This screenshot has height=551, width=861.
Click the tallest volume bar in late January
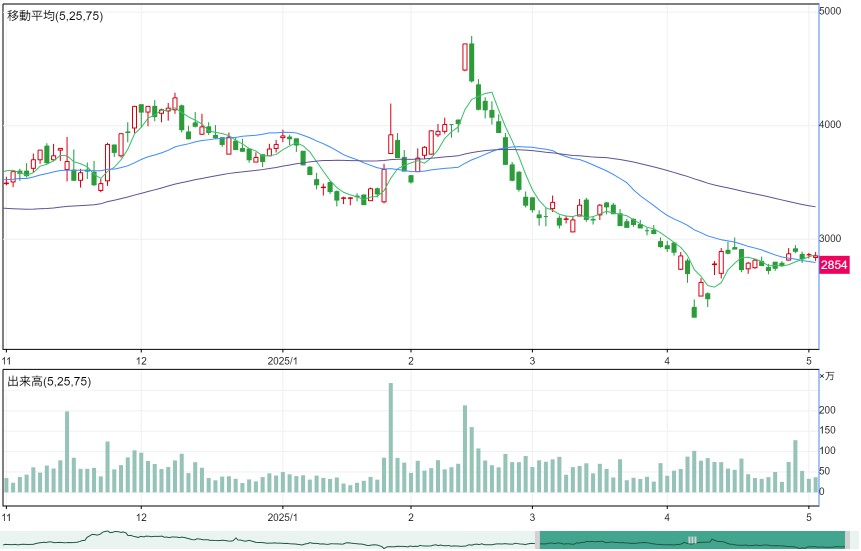pos(391,438)
